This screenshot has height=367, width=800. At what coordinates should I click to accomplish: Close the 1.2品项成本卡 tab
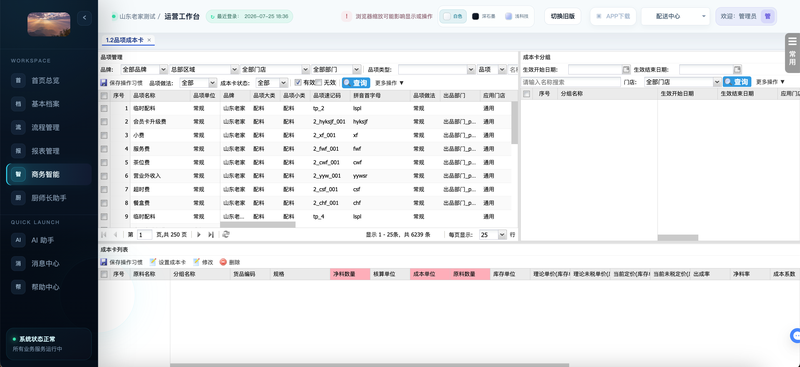point(149,40)
